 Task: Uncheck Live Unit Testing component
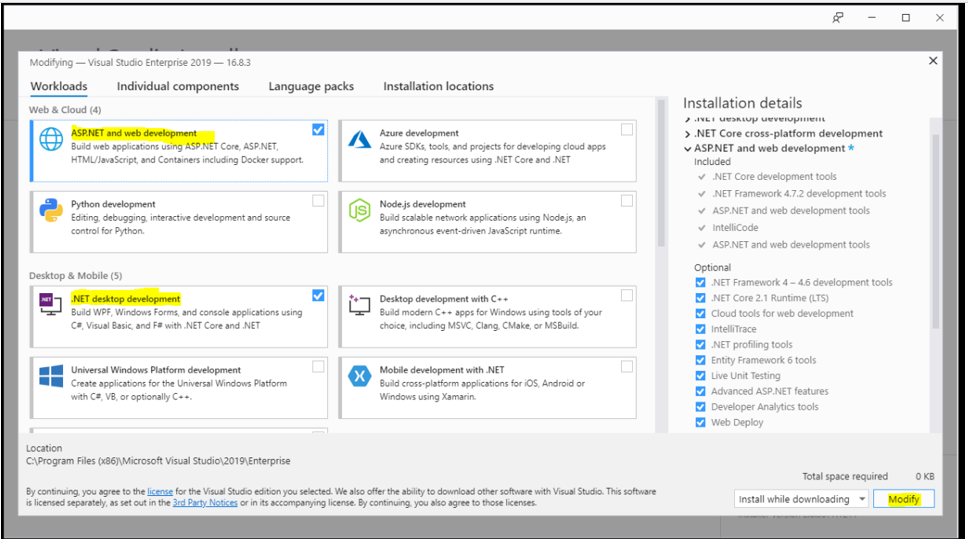[700, 375]
